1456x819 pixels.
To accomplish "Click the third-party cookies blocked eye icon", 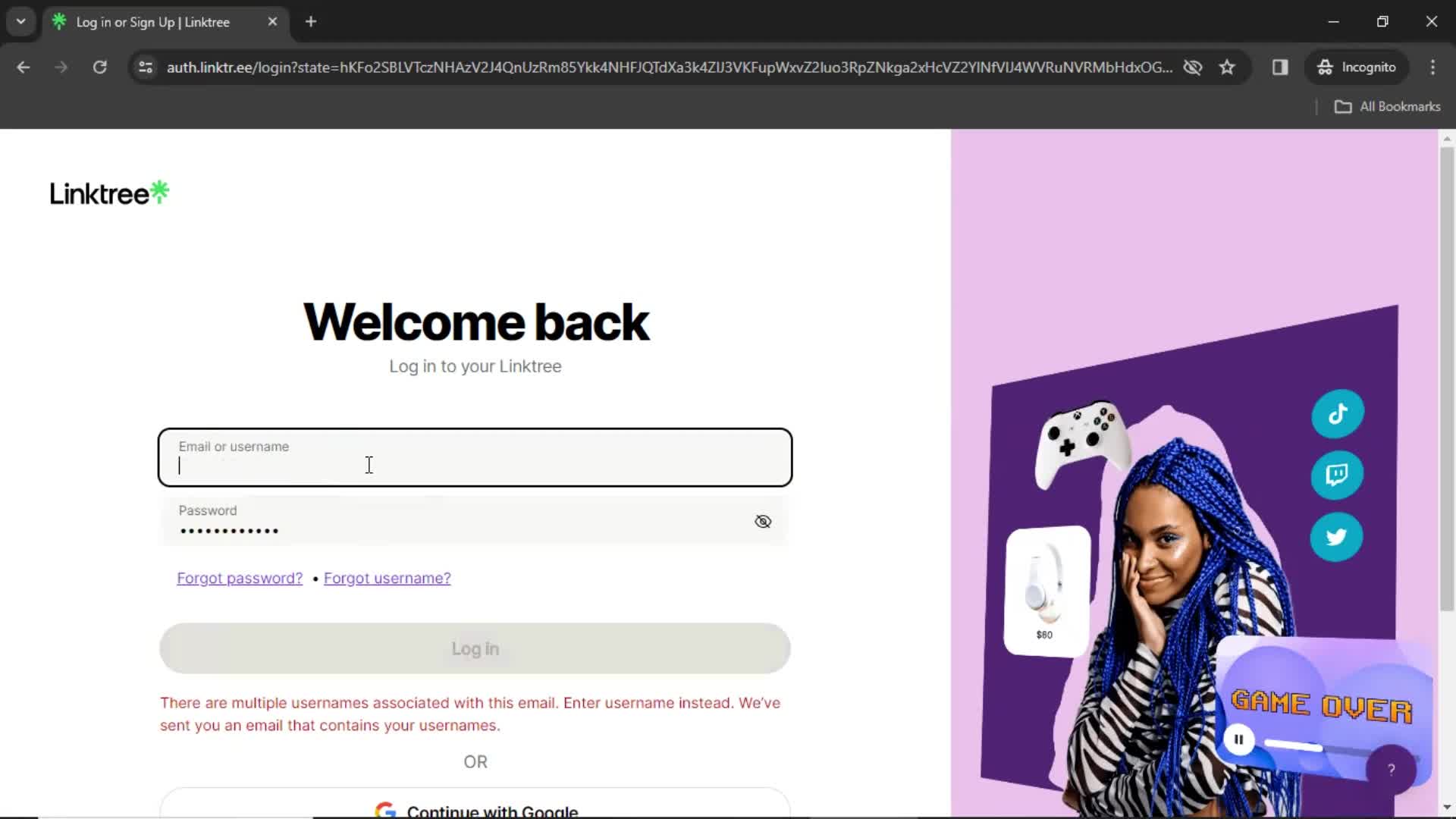I will point(1193,67).
